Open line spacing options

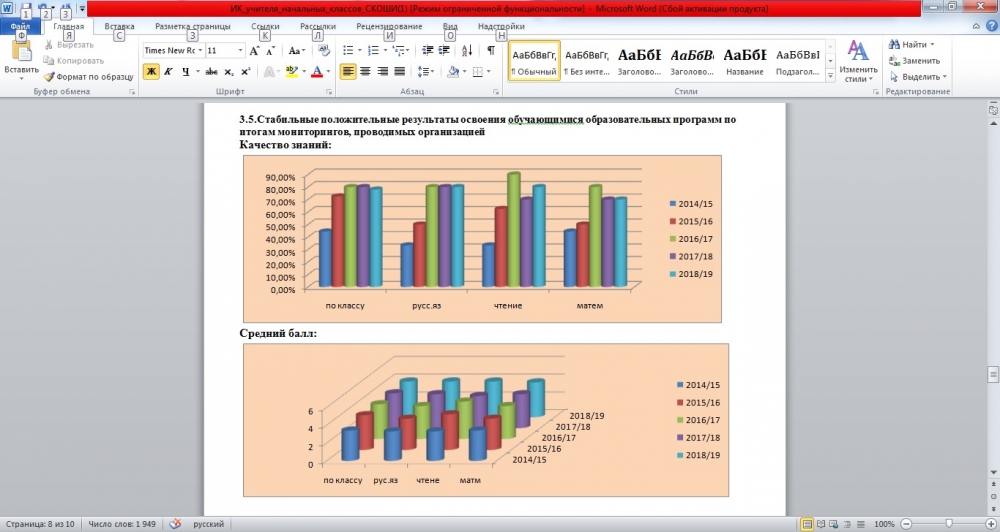pos(425,71)
